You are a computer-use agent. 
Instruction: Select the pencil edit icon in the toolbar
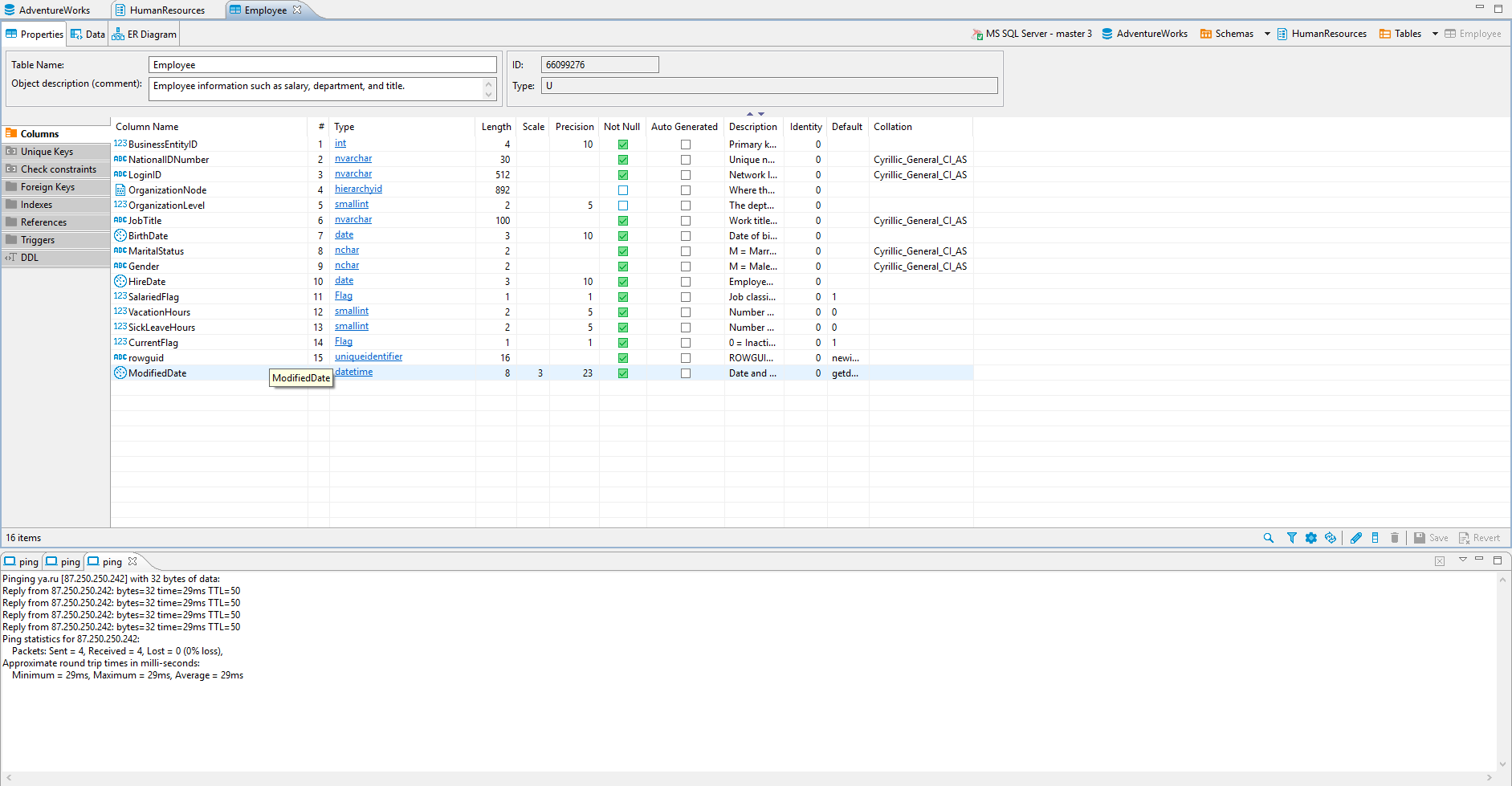click(1356, 537)
